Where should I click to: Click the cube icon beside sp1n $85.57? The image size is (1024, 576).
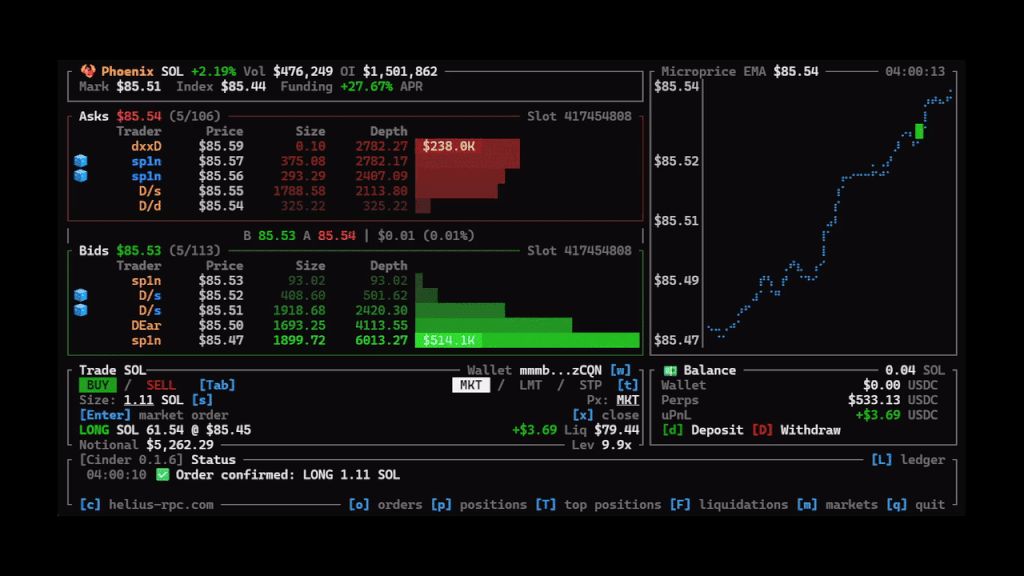[80, 161]
